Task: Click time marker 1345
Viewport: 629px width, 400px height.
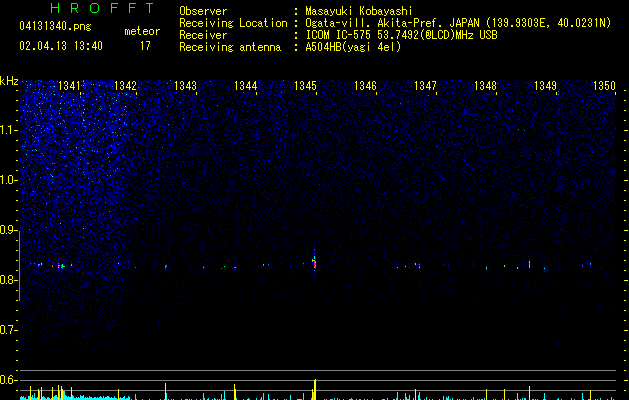Action: 305,86
